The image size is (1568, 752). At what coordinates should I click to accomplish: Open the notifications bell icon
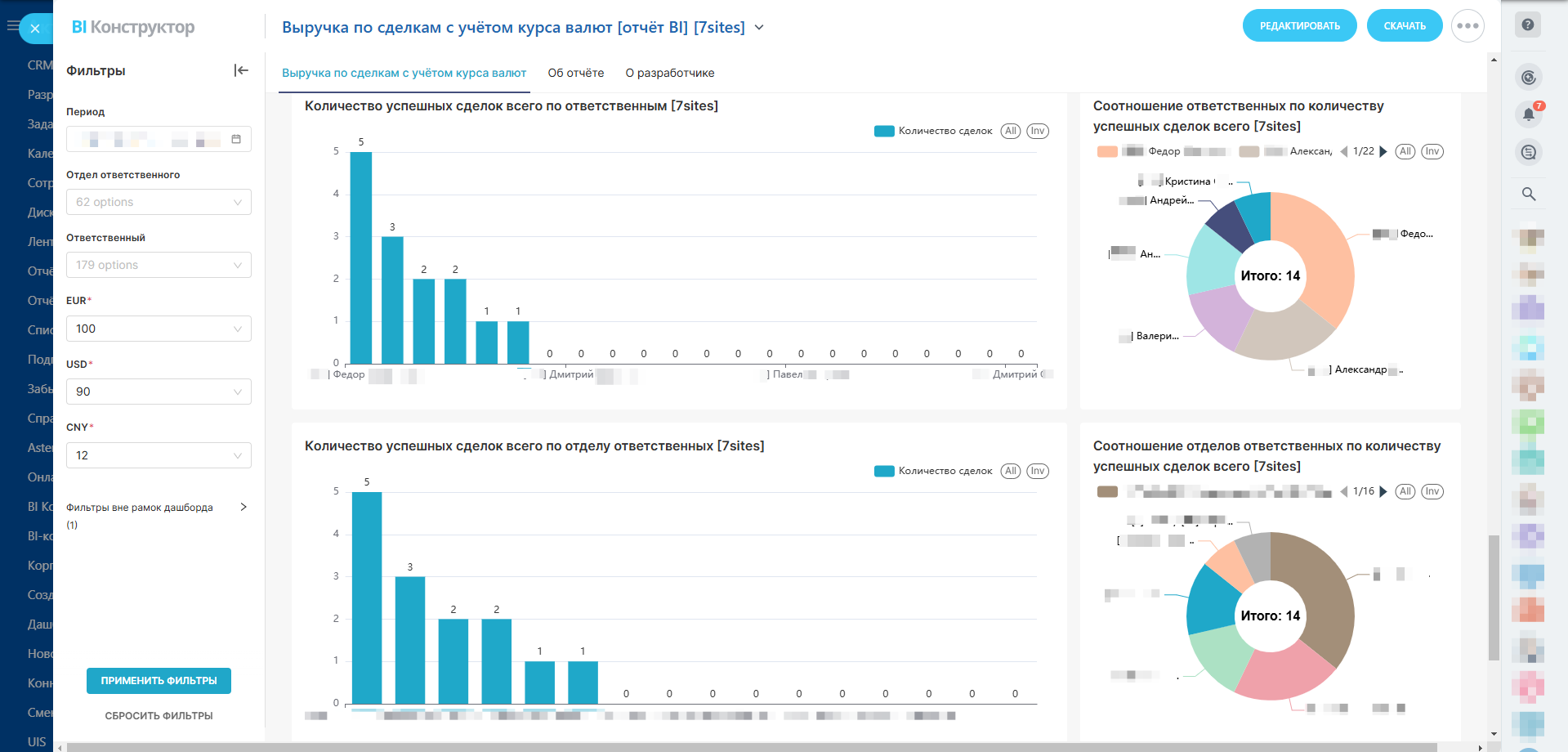click(x=1528, y=114)
